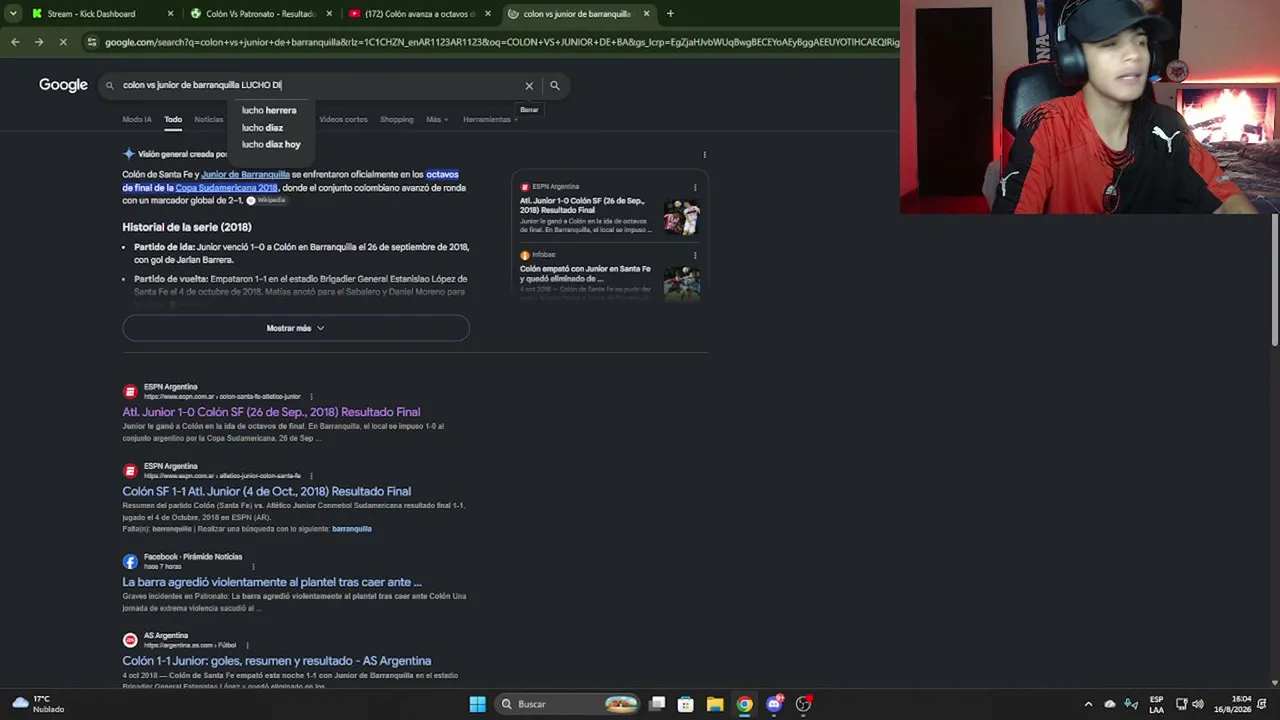This screenshot has height=720, width=1280.
Task: Open 'Atl. Junior 1-0 Colón SF' result
Action: tap(271, 412)
